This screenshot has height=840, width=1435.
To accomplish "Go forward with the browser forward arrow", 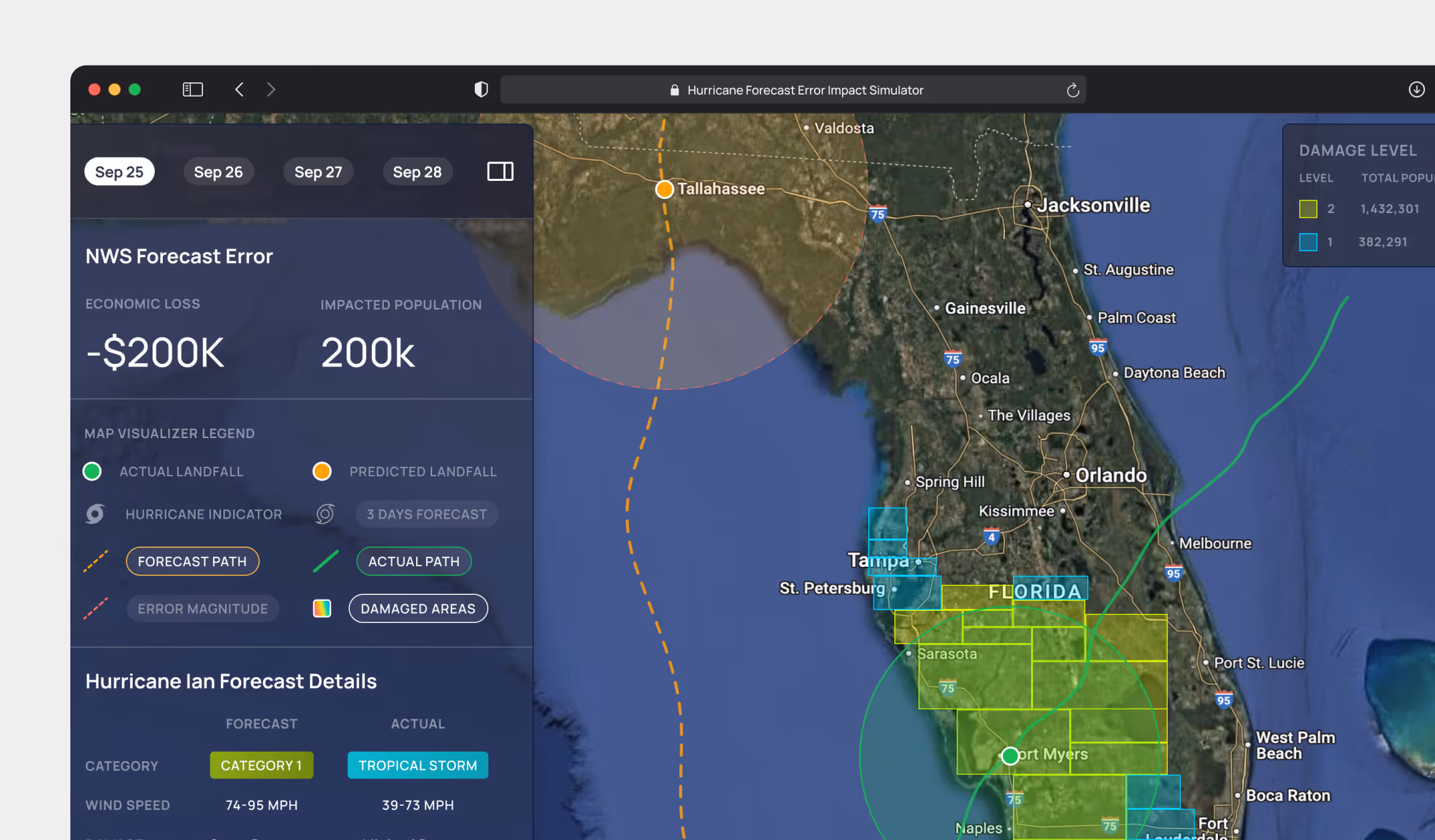I will tap(271, 89).
